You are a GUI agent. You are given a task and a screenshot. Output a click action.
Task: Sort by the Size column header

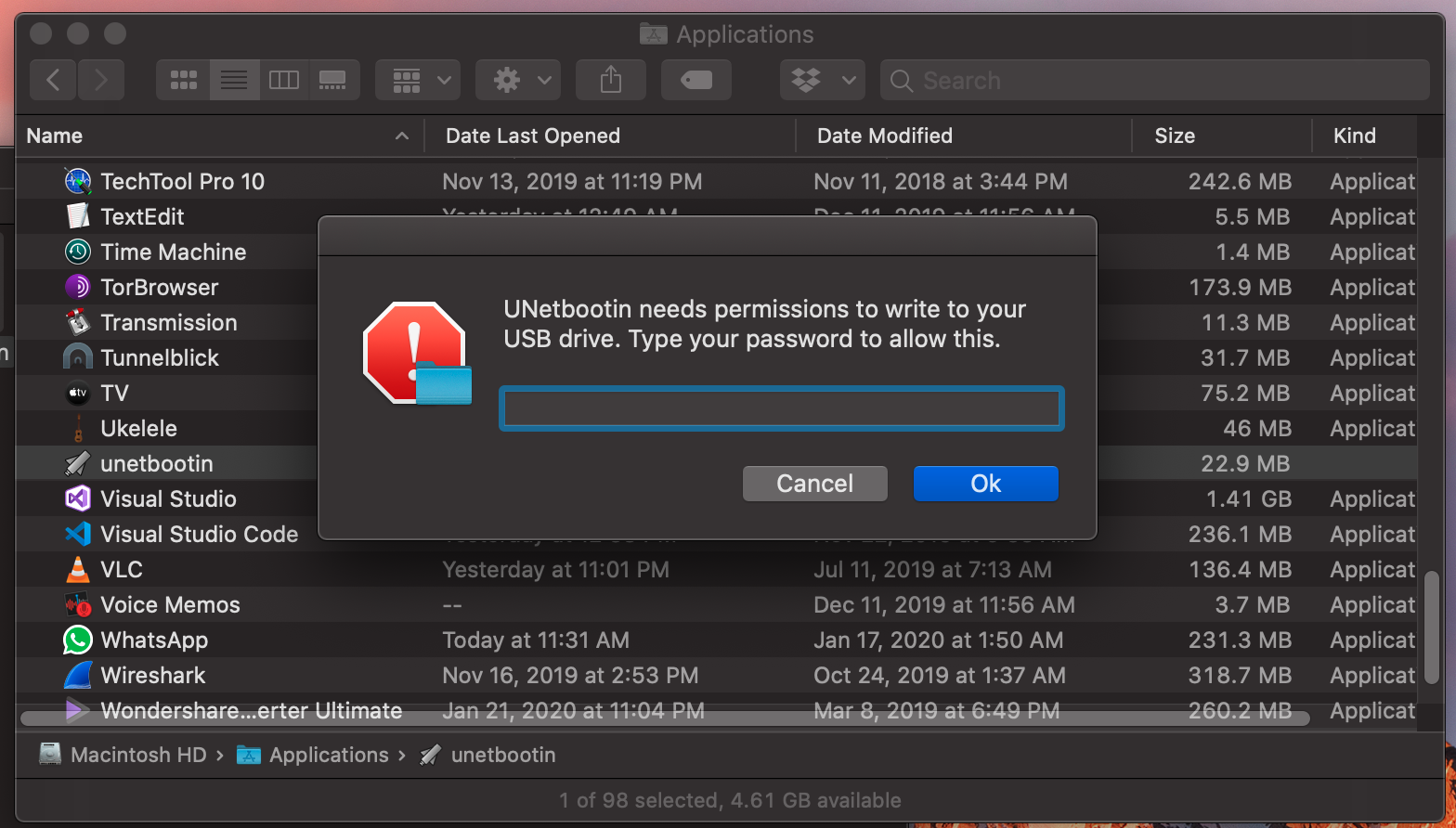tap(1175, 136)
